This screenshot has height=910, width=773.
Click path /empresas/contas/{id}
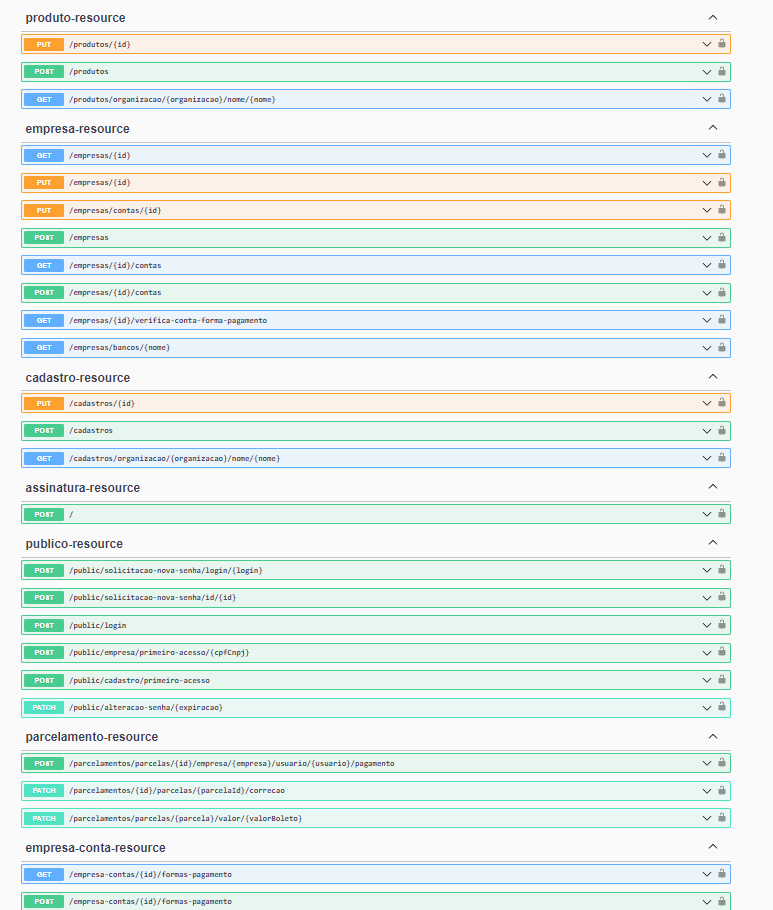pos(115,210)
